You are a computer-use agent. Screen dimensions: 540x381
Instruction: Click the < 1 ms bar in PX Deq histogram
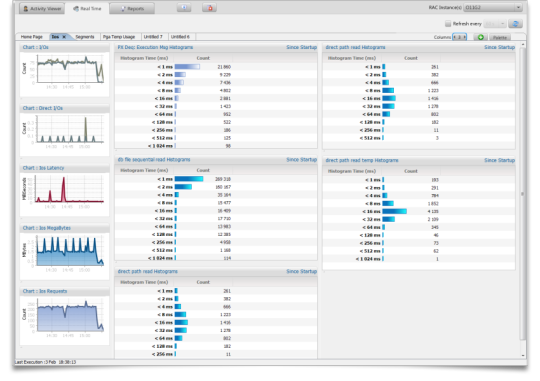coord(187,67)
